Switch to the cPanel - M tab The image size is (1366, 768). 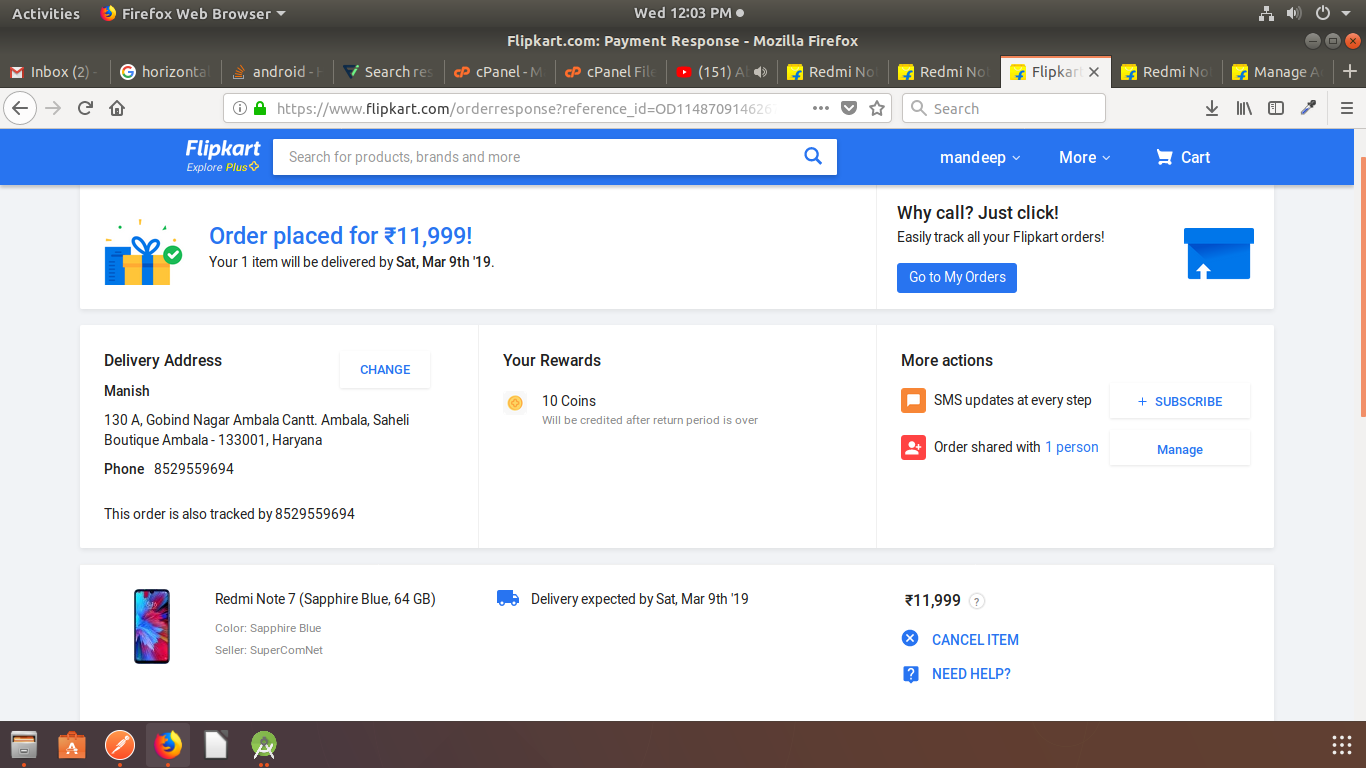(x=499, y=72)
